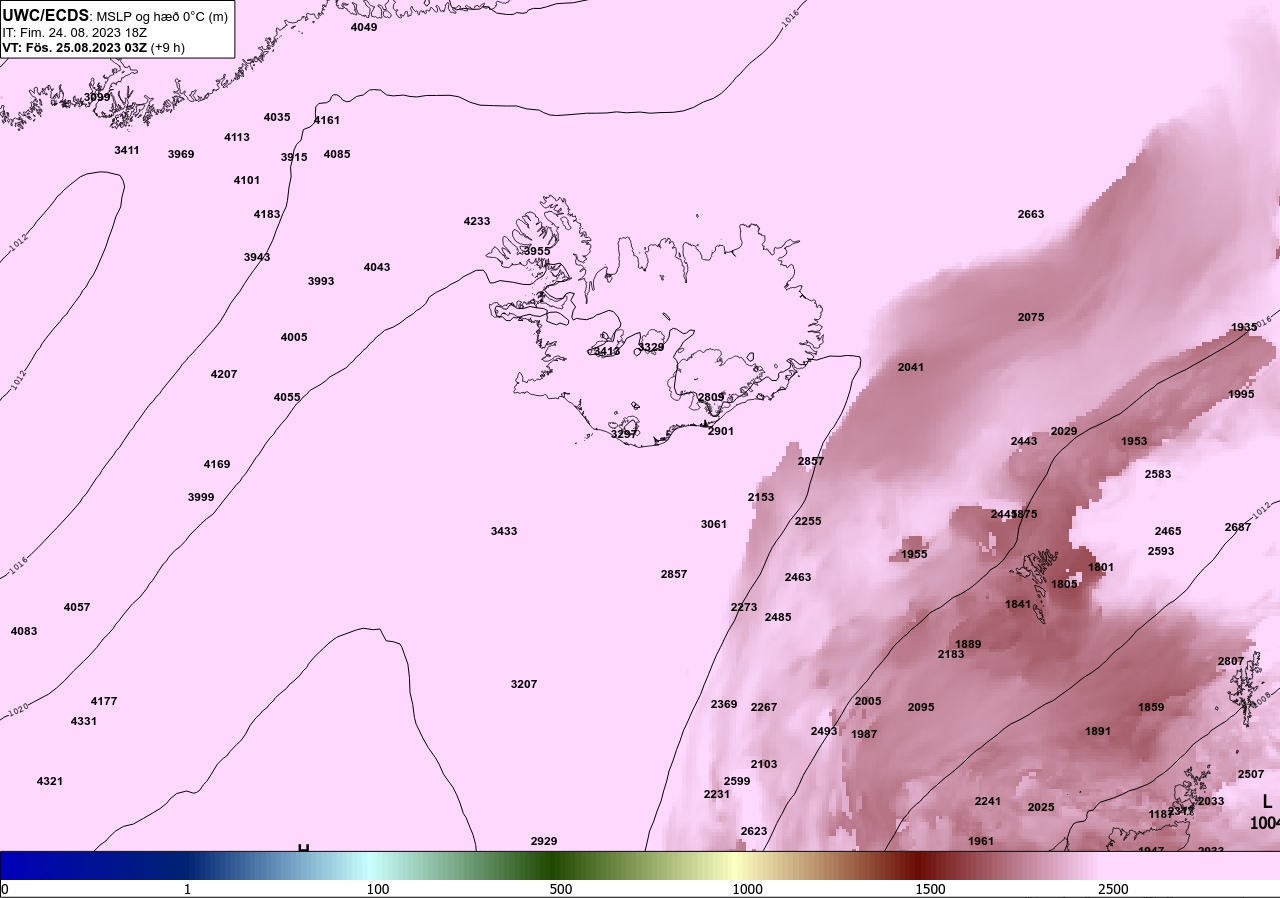Click the freezing level value 2493
The width and height of the screenshot is (1280, 898).
point(824,731)
